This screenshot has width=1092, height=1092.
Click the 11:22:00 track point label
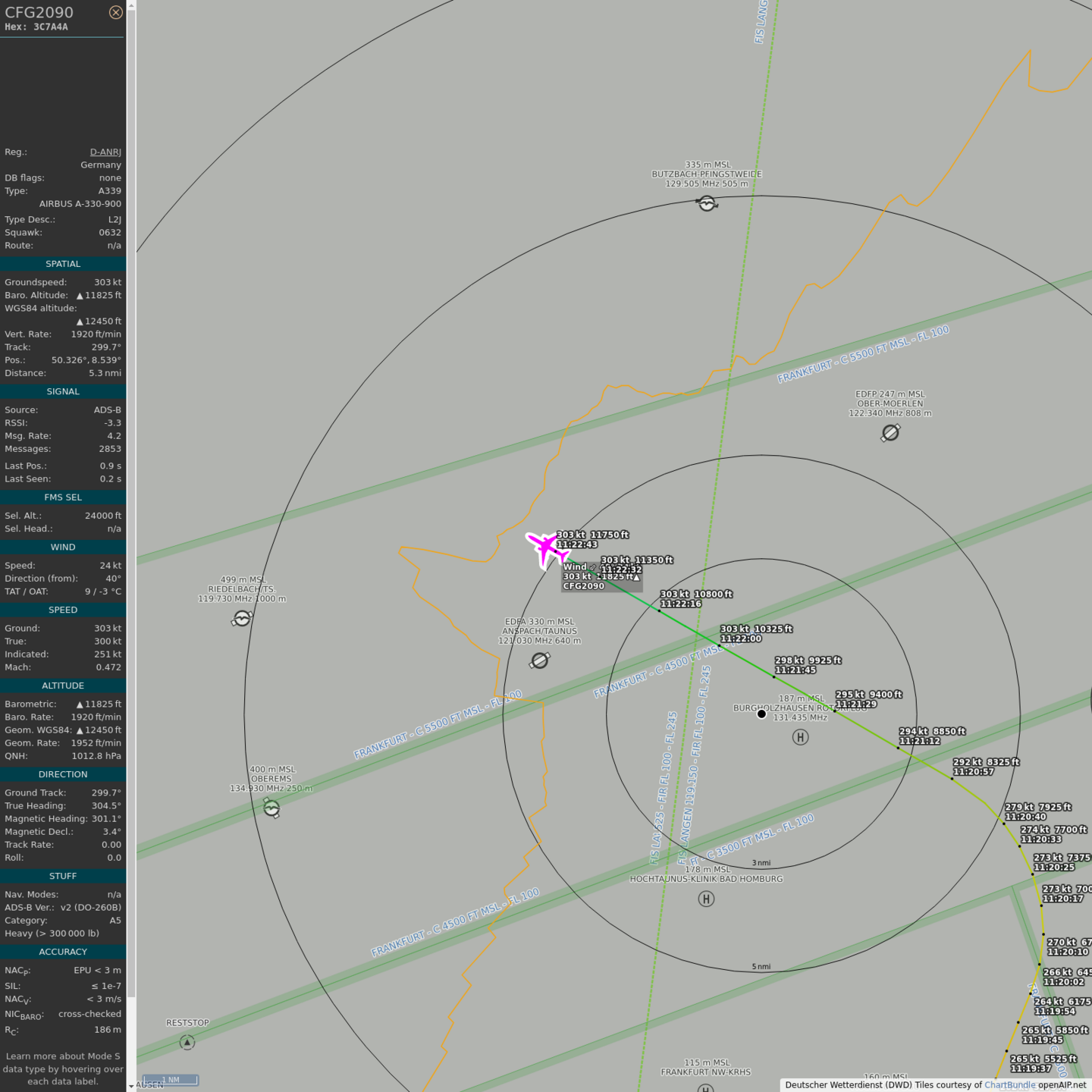click(741, 639)
